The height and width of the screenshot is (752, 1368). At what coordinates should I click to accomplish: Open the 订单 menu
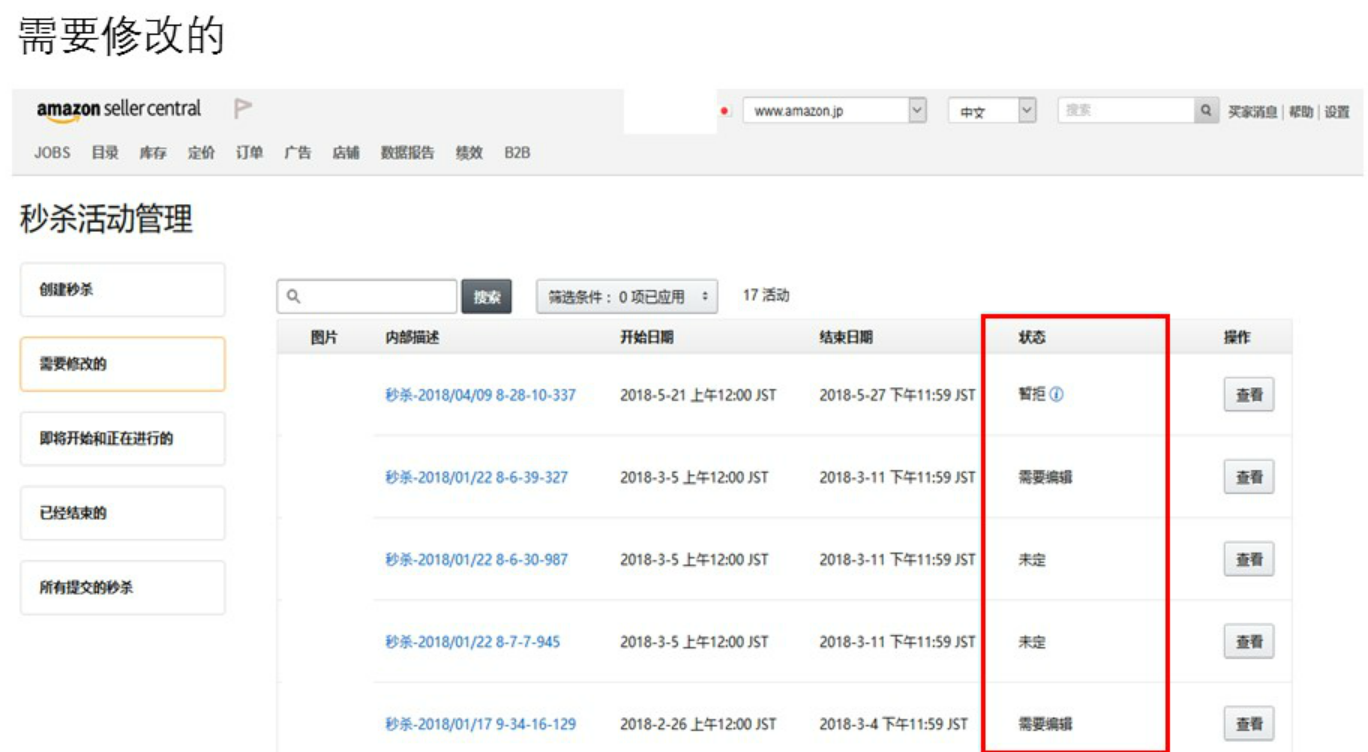(249, 153)
